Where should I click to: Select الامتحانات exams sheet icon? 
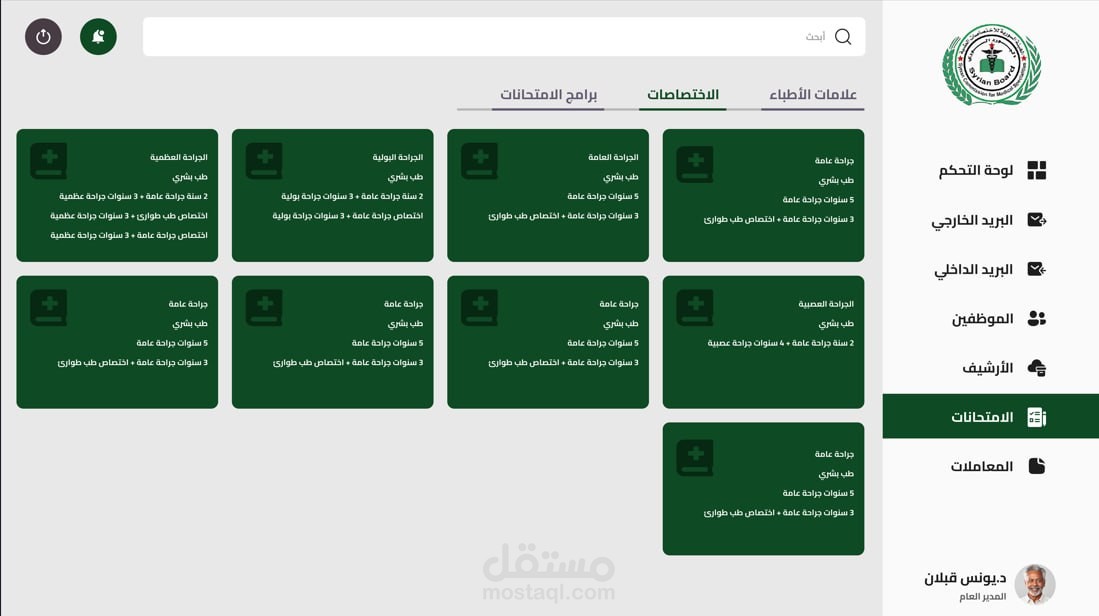[1037, 417]
